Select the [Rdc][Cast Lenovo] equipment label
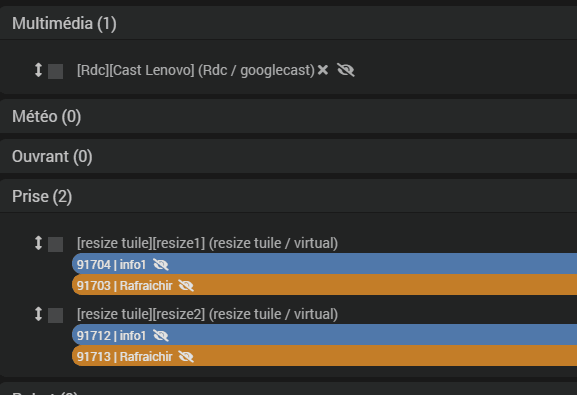577x395 pixels. click(196, 70)
